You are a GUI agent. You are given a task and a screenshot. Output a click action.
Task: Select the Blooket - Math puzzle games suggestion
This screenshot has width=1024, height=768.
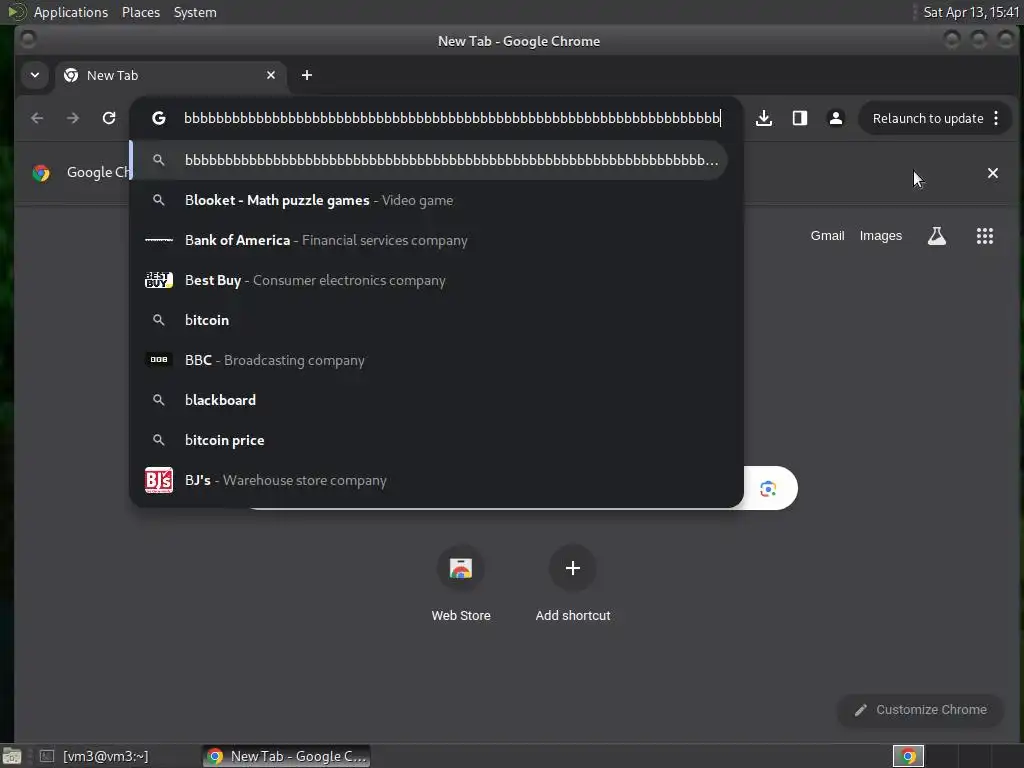428,200
